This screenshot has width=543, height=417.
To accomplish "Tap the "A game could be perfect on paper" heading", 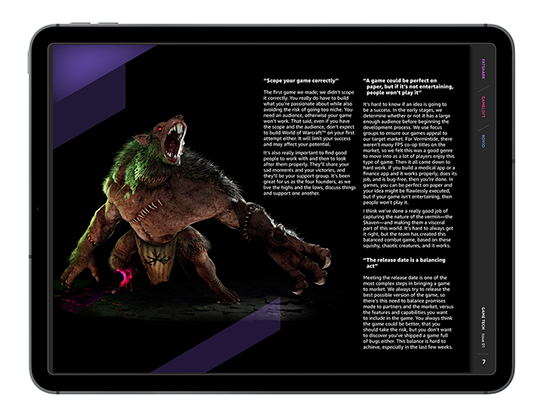I will point(408,87).
